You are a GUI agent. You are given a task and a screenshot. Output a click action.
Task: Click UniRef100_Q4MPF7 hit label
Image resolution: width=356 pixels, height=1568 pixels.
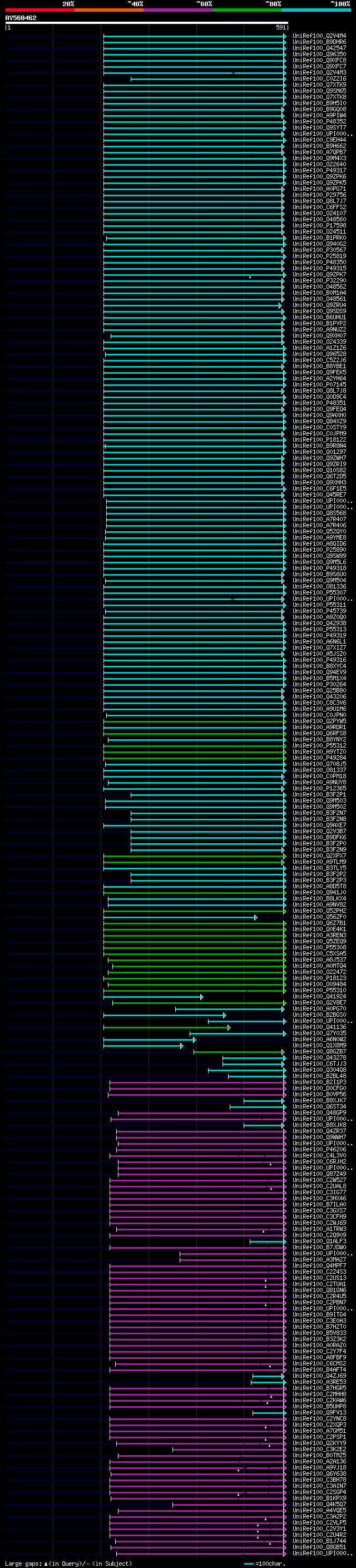[x=319, y=1265]
